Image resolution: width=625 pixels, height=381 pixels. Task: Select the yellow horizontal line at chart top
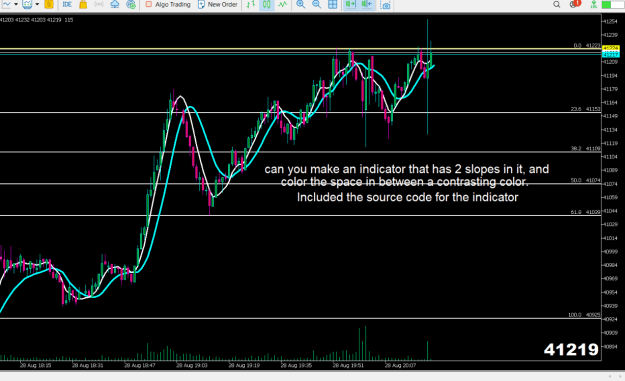point(301,49)
